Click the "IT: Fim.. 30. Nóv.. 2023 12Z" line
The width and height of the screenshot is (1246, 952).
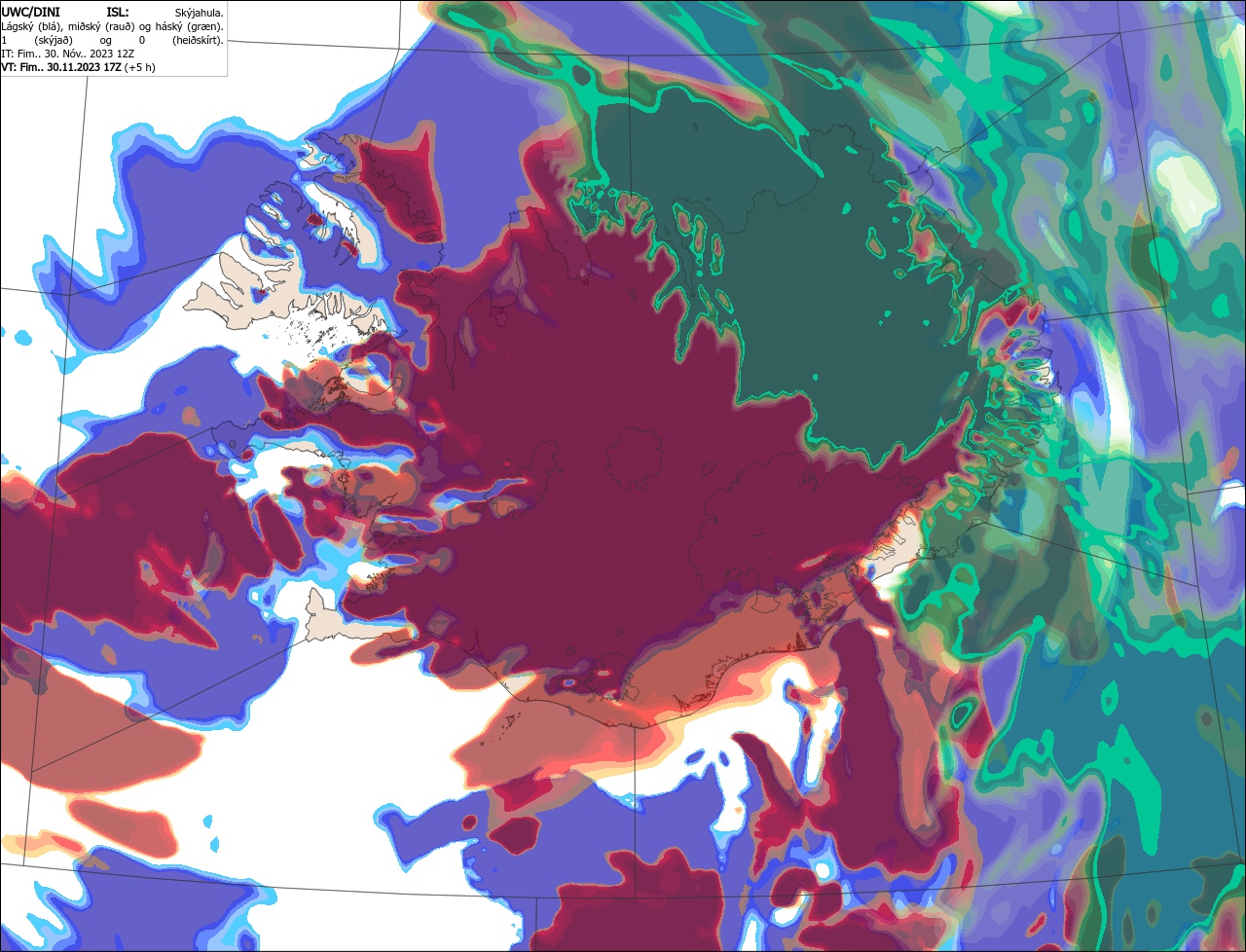pyautogui.click(x=67, y=54)
